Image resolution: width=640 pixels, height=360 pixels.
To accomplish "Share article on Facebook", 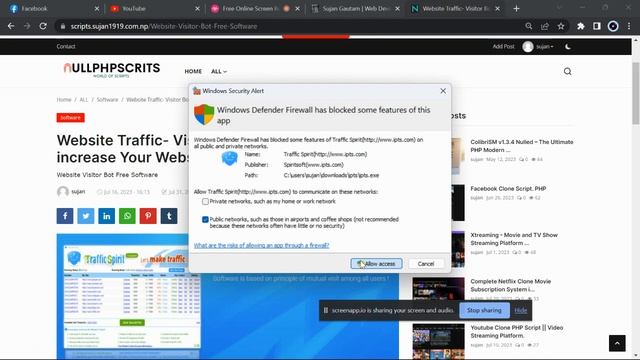I will 65,216.
